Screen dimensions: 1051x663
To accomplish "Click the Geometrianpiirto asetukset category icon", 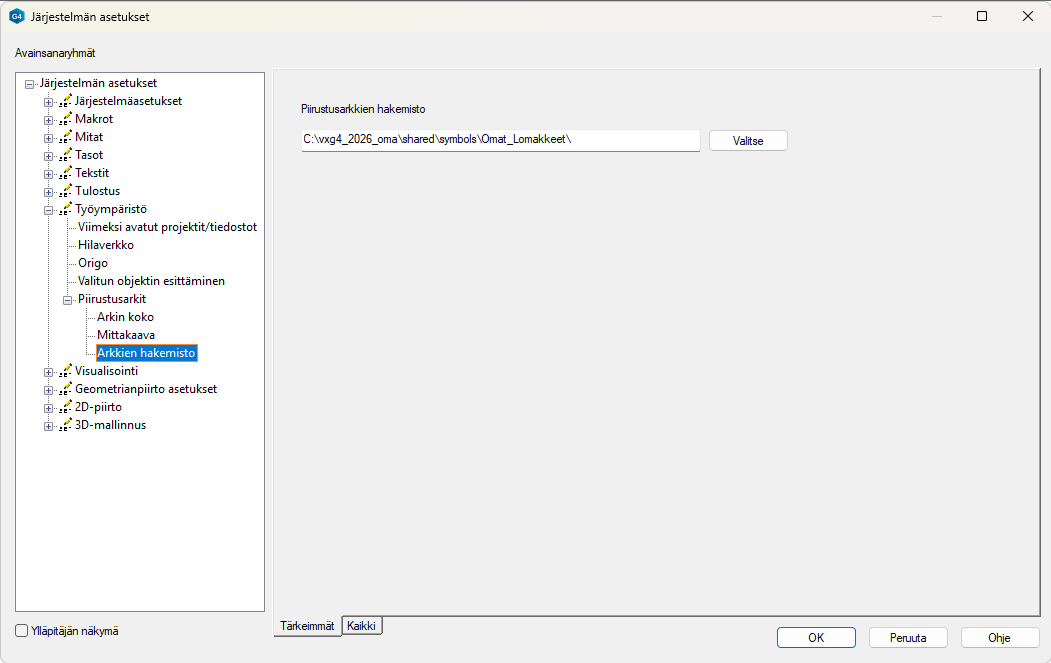I will click(65, 389).
